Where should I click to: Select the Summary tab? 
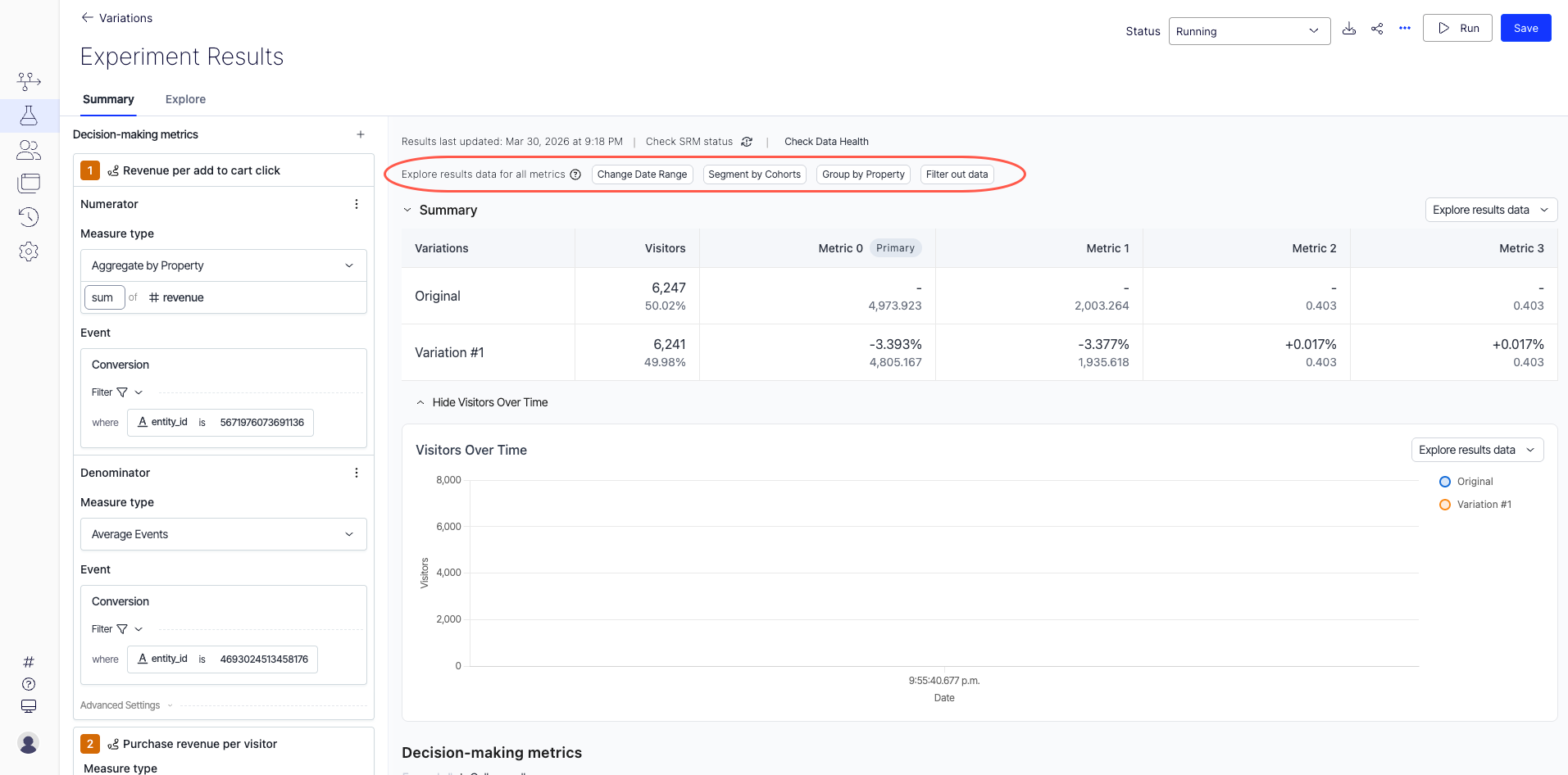click(x=108, y=99)
